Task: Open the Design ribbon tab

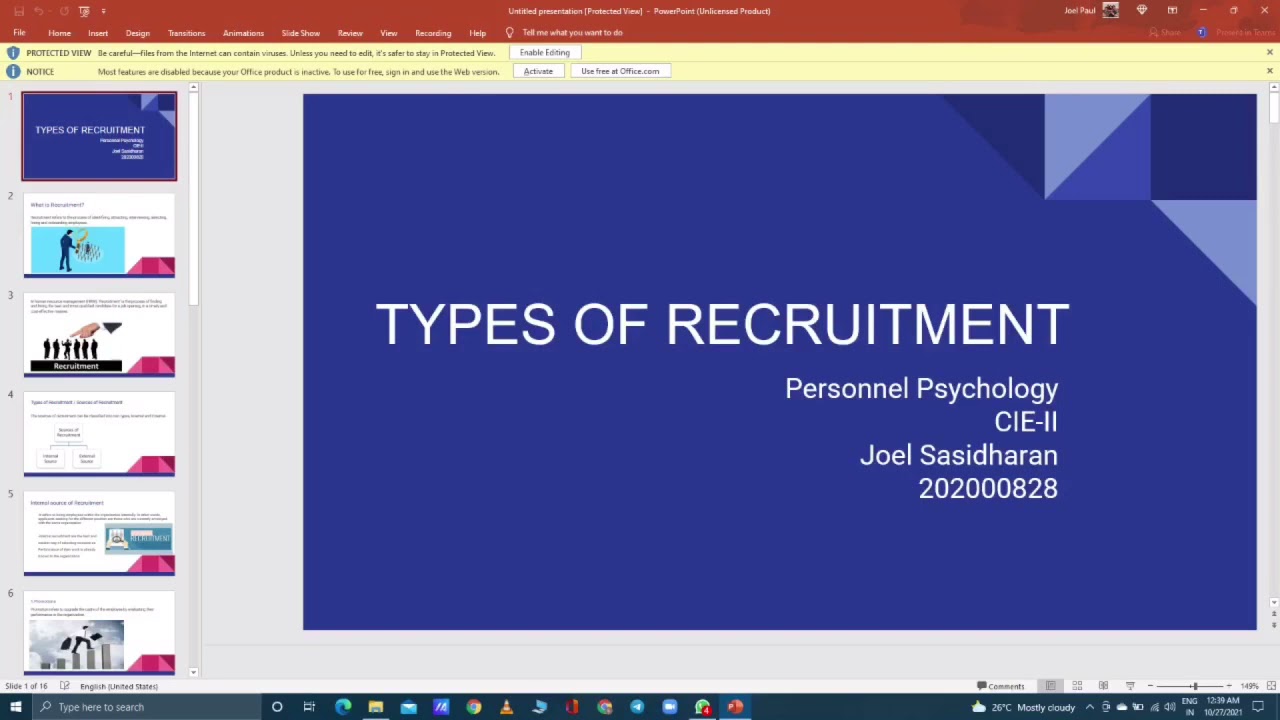Action: (x=138, y=33)
